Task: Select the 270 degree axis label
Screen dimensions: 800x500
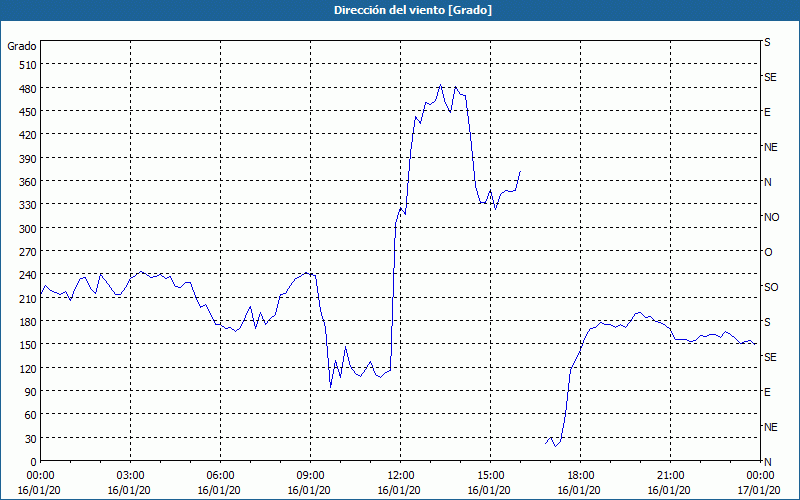Action: click(28, 252)
